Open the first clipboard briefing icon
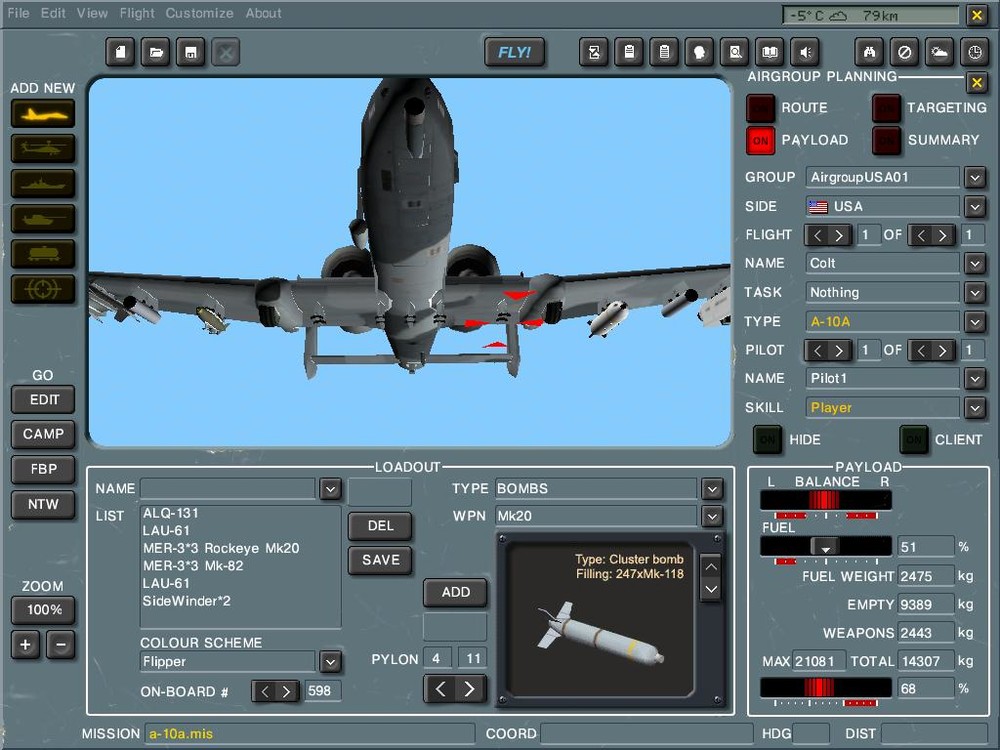Viewport: 1000px width, 750px height. pyautogui.click(x=629, y=52)
